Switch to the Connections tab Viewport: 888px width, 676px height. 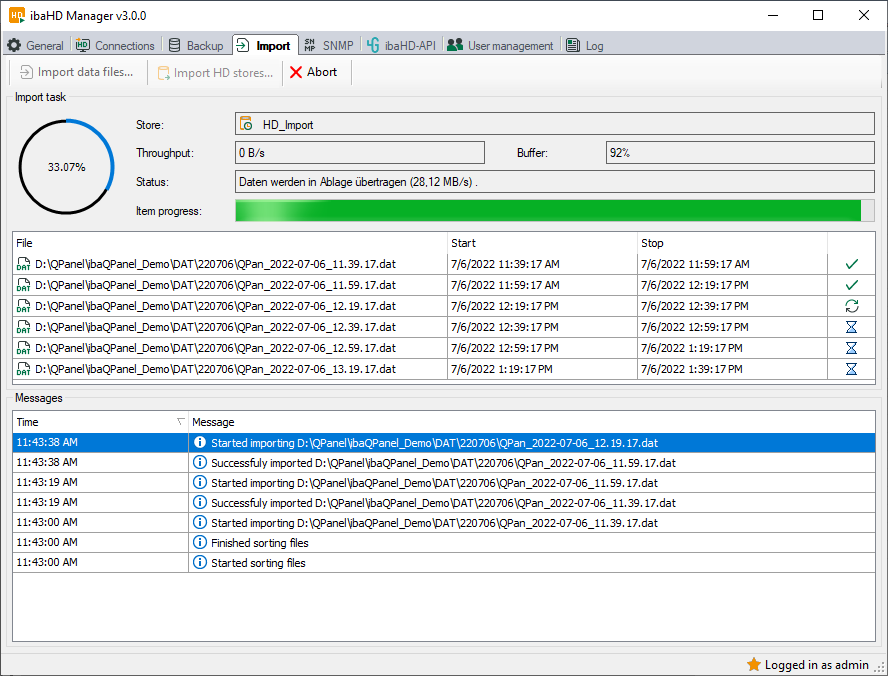115,45
